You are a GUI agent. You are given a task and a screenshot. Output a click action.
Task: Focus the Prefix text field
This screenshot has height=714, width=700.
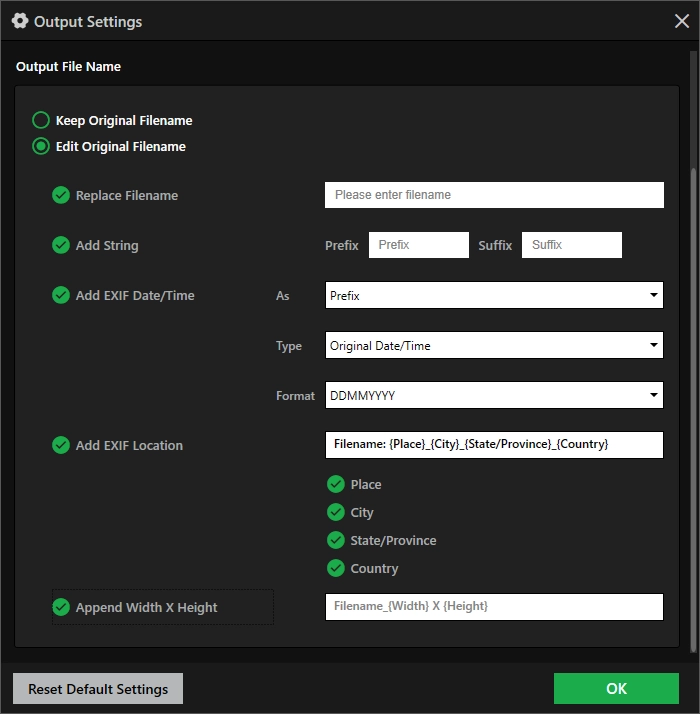(418, 245)
